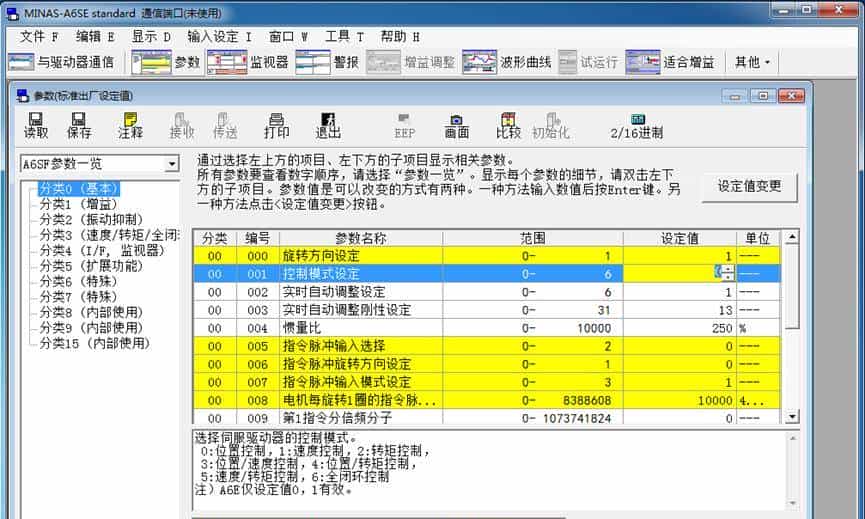Screen dimensions: 865x519
Task: Select 分类5 (扩展功能) tree node
Action: (x=91, y=266)
